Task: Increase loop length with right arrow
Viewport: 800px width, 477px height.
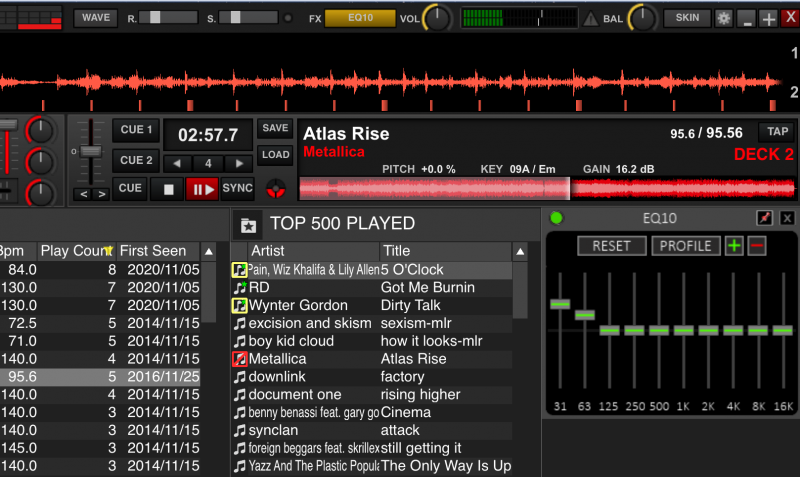Action: tap(239, 164)
